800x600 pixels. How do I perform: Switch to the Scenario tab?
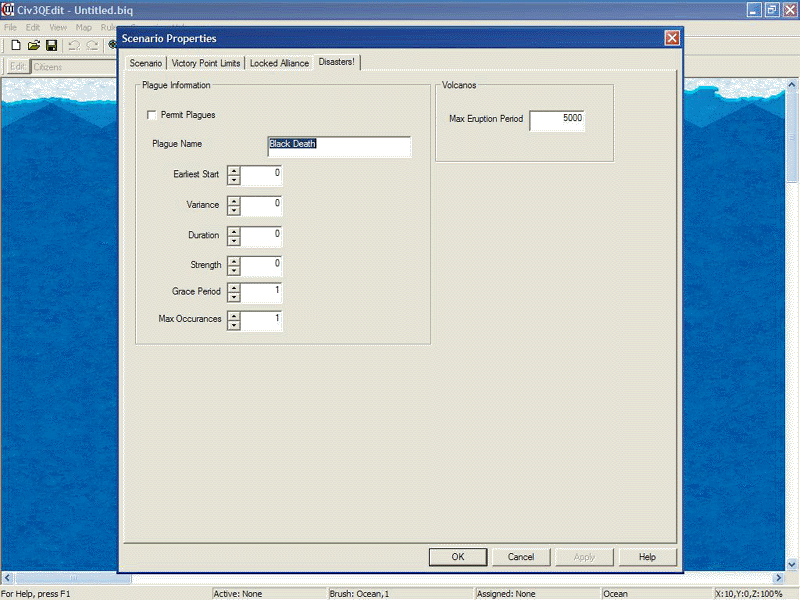(145, 63)
